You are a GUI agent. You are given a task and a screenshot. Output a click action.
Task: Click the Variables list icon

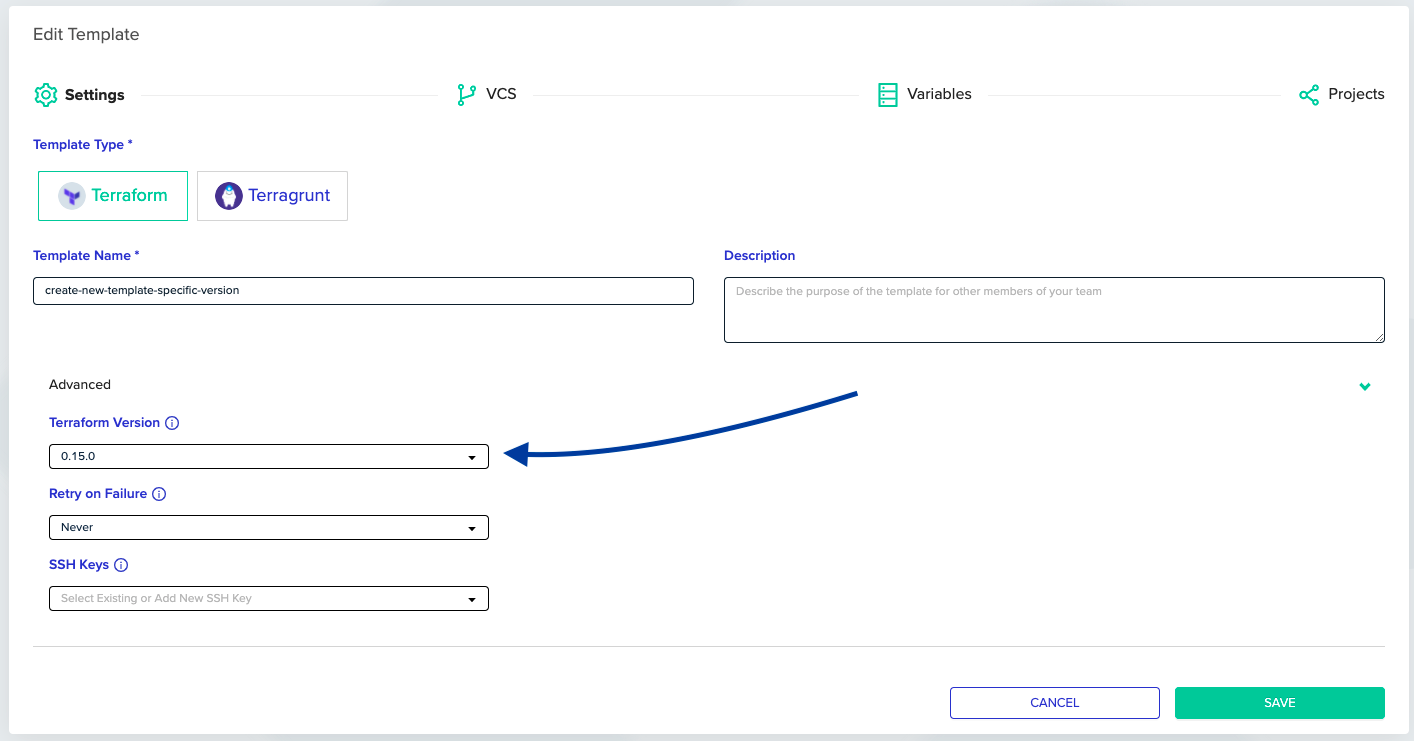[x=887, y=95]
